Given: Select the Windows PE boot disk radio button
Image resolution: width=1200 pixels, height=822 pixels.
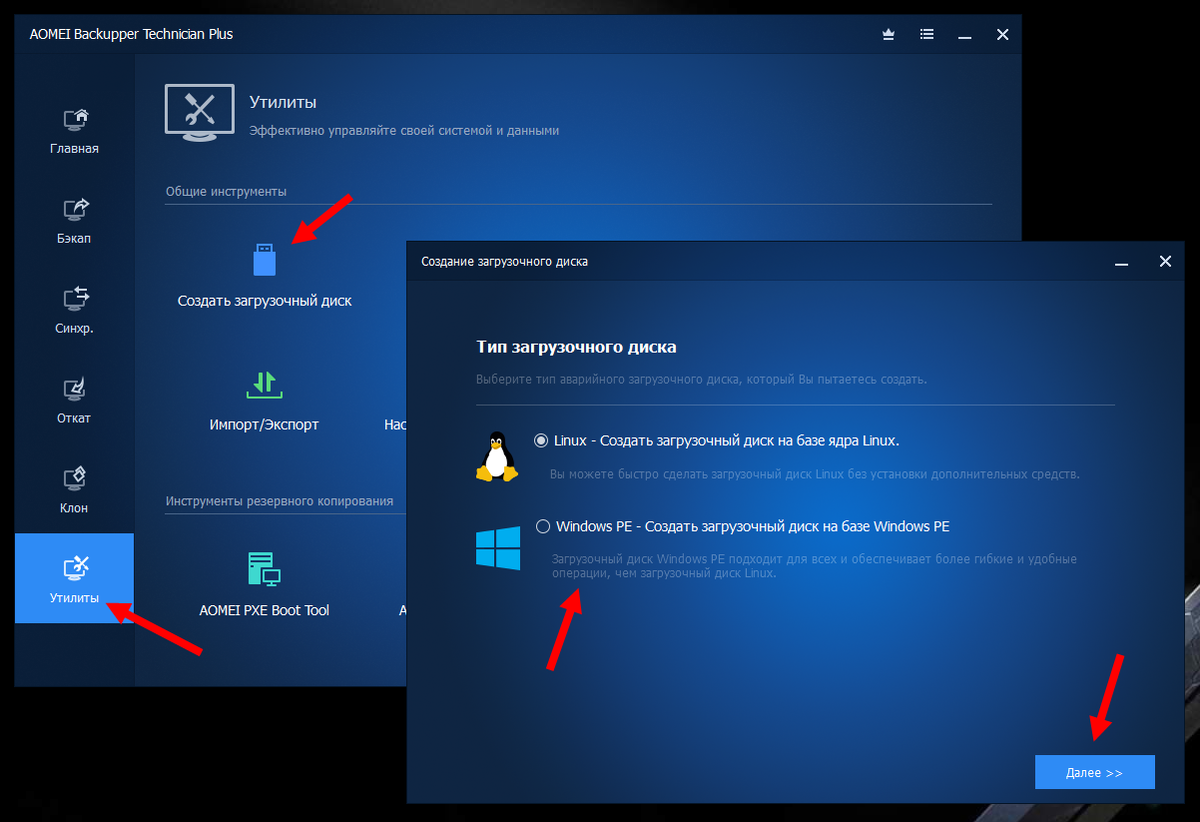Looking at the screenshot, I should 543,526.
